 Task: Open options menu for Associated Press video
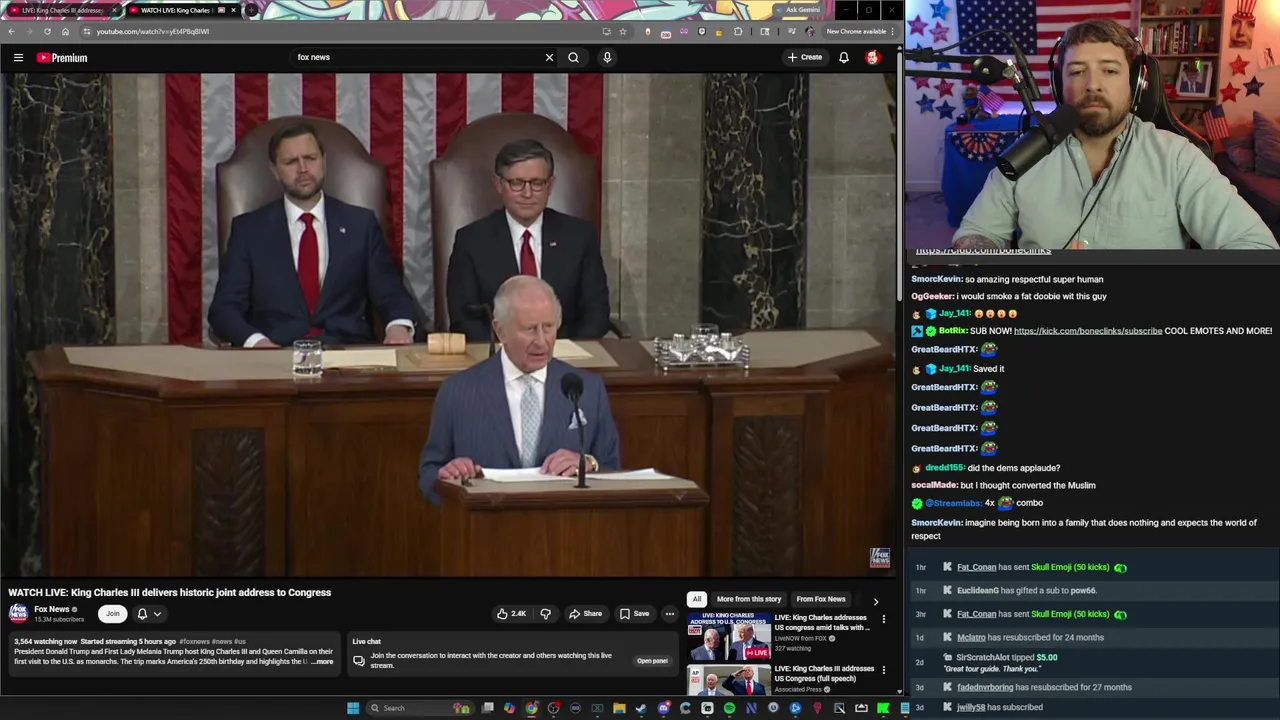coord(883,670)
